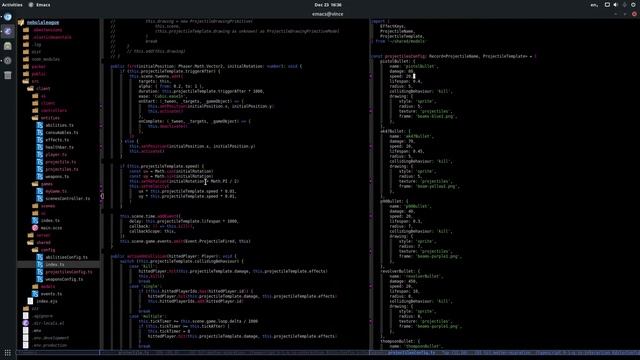The width and height of the screenshot is (640, 360).
Task: Collapse the src folder
Action: [35, 81]
